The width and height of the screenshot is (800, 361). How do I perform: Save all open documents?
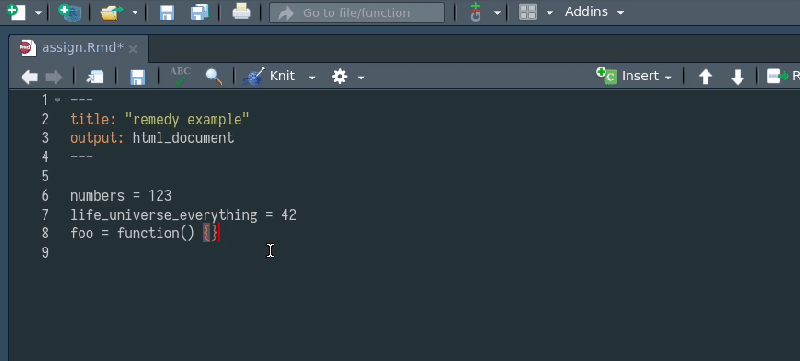click(x=199, y=12)
